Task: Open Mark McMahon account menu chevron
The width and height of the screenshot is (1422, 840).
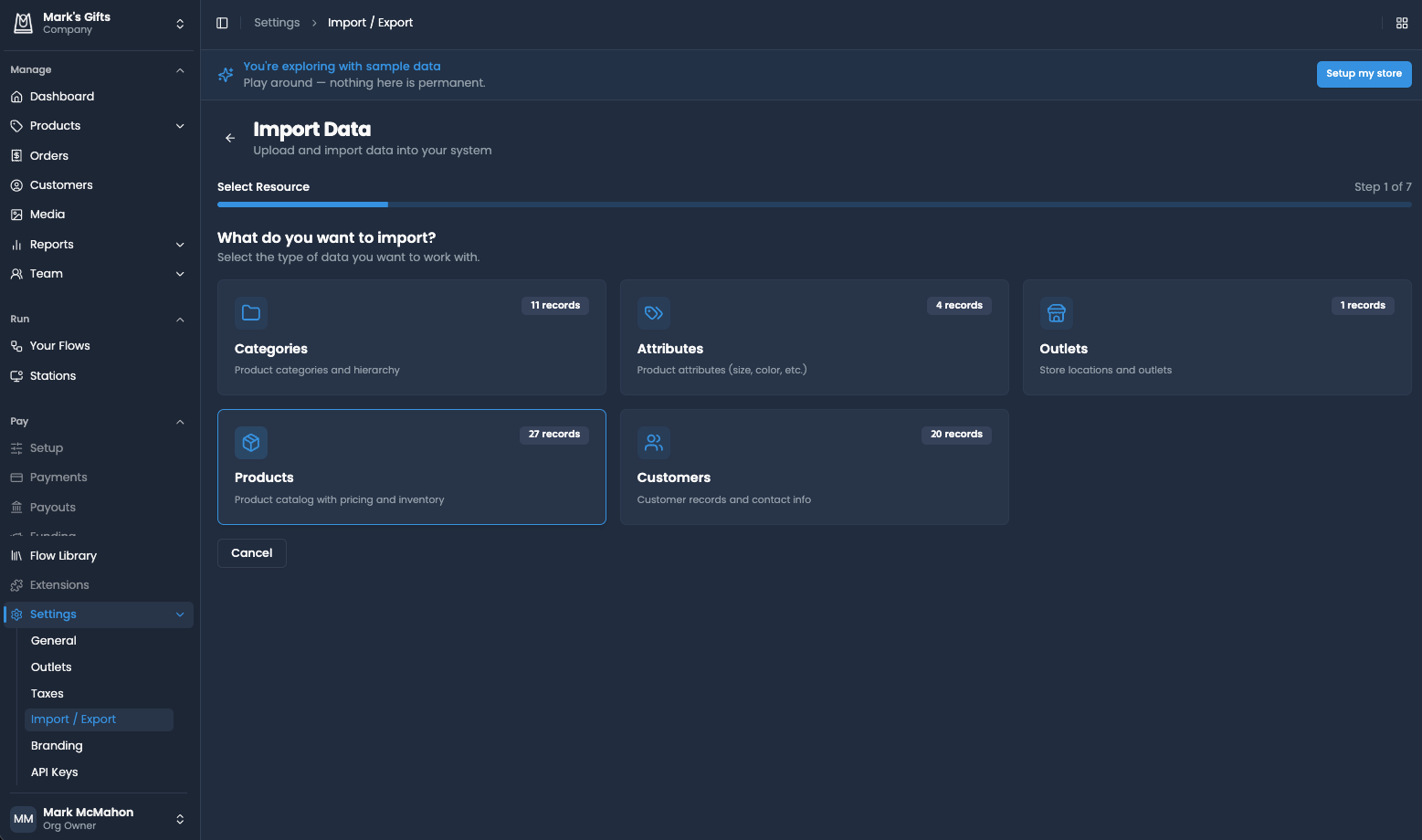Action: tap(180, 819)
